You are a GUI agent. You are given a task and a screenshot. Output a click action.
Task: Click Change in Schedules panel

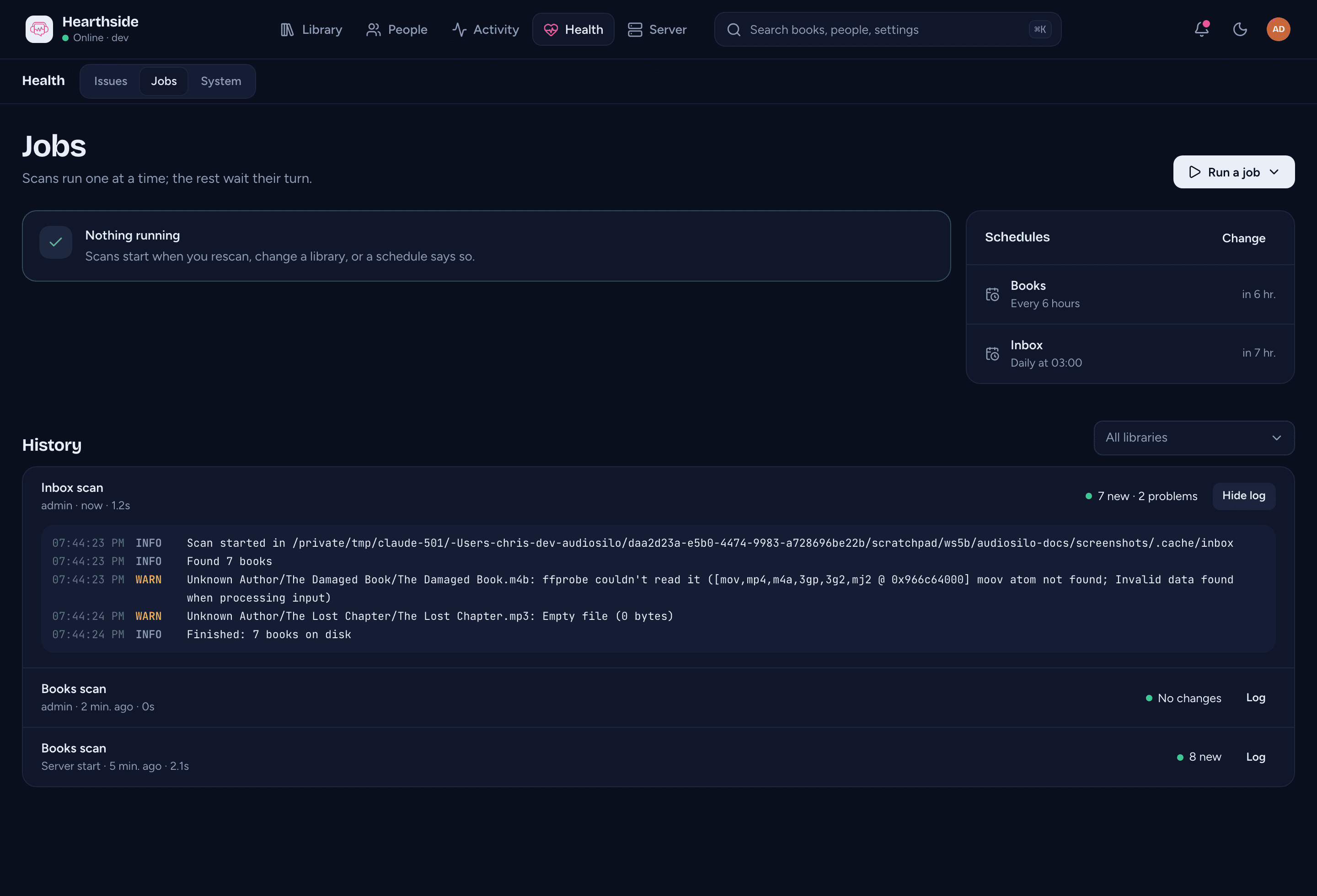(1243, 238)
